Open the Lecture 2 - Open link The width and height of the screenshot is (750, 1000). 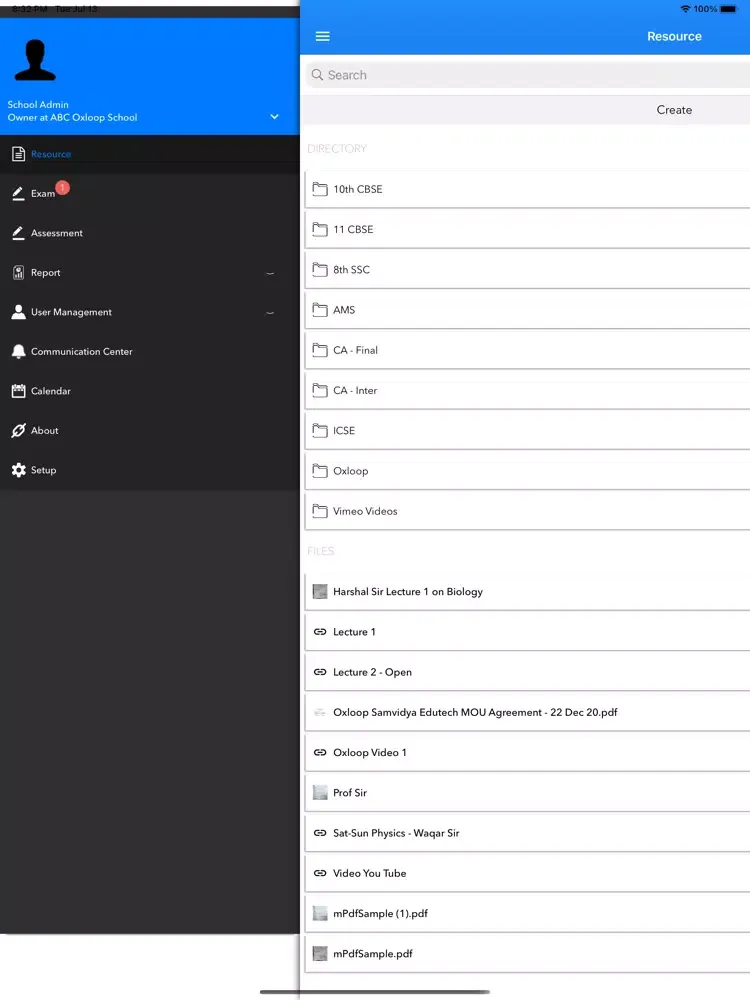click(x=372, y=672)
